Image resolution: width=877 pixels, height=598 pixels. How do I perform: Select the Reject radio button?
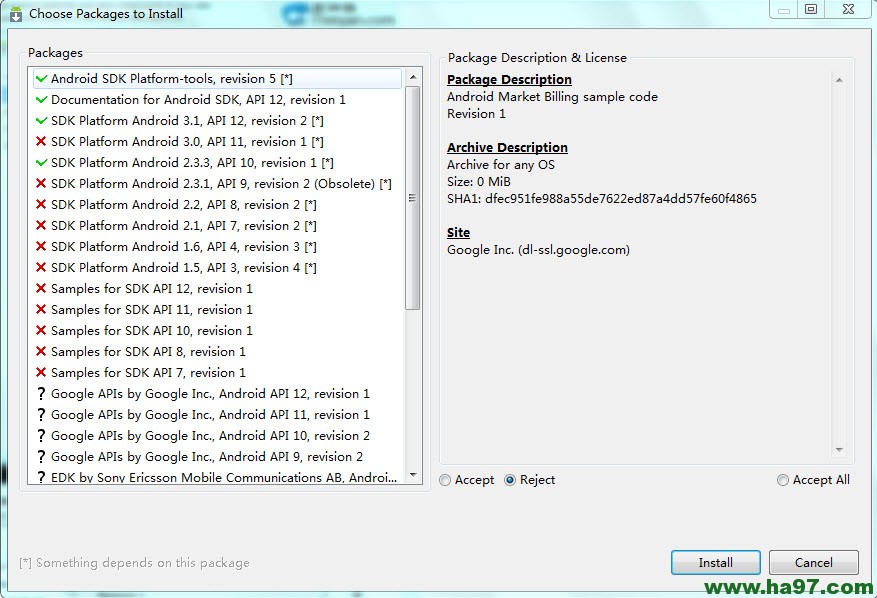510,480
